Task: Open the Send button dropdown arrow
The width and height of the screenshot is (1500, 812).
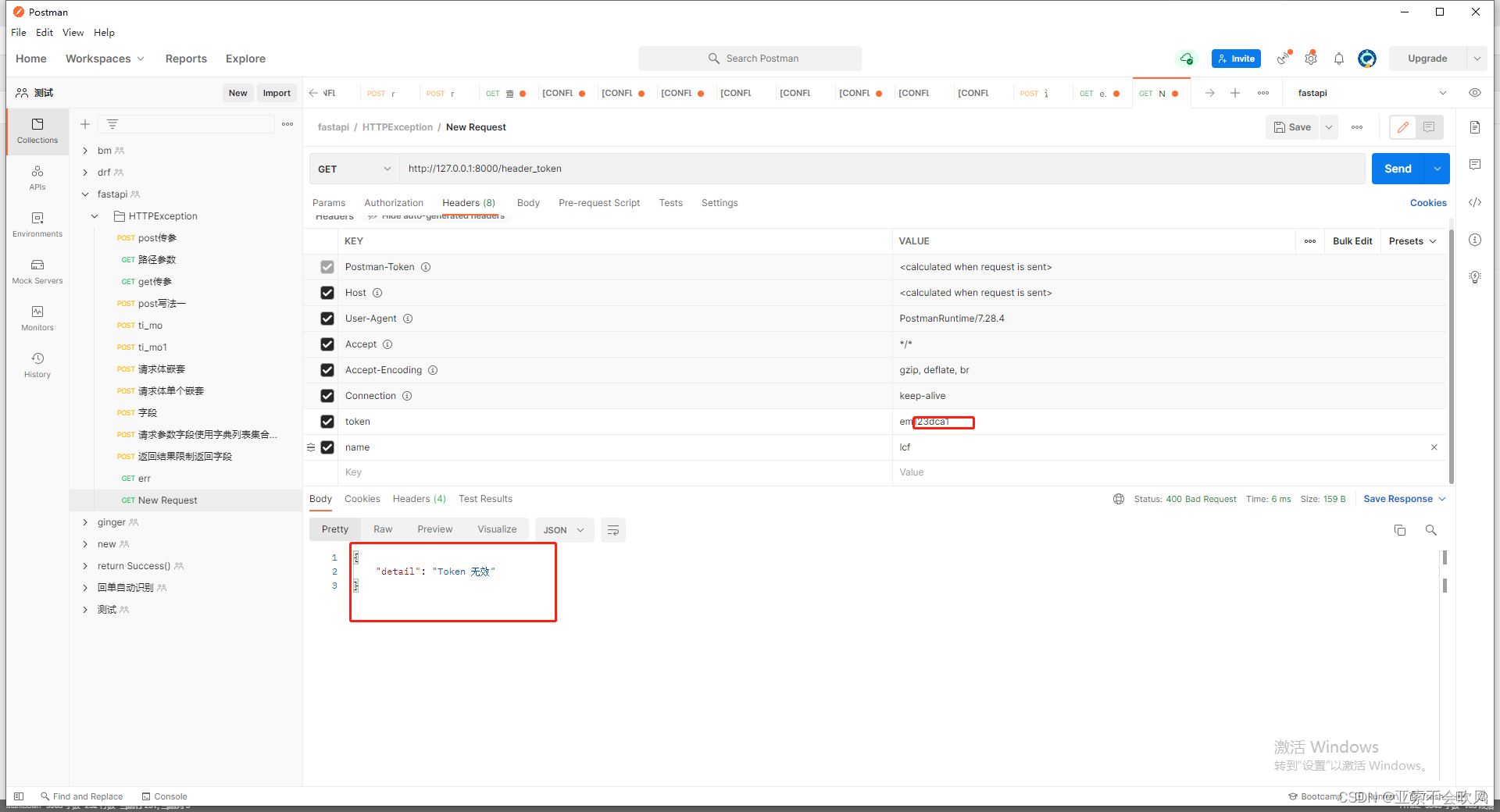Action: point(1437,169)
